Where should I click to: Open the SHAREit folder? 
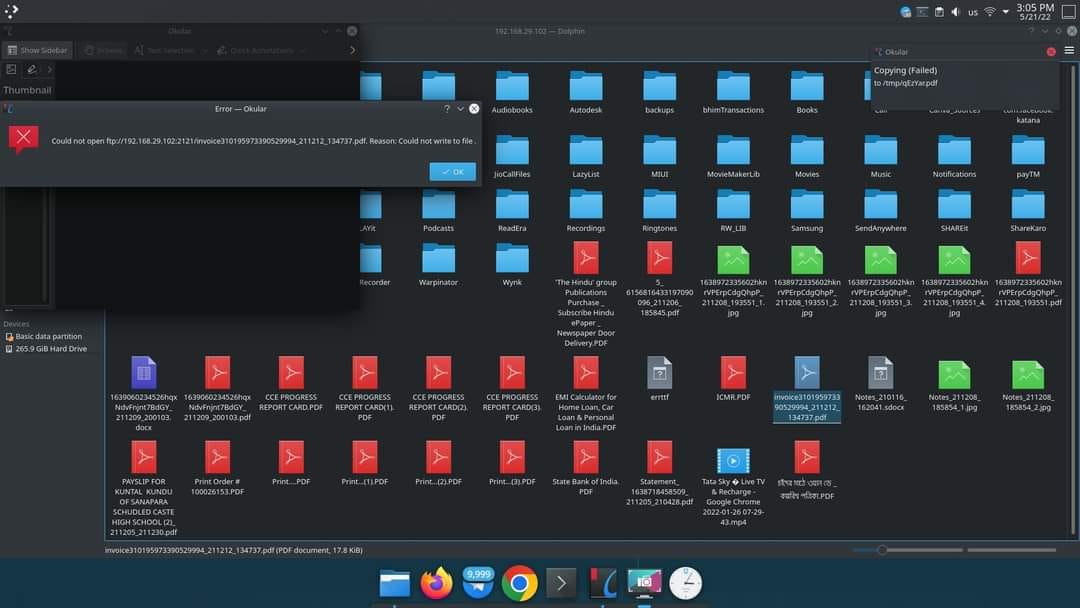pyautogui.click(x=954, y=211)
